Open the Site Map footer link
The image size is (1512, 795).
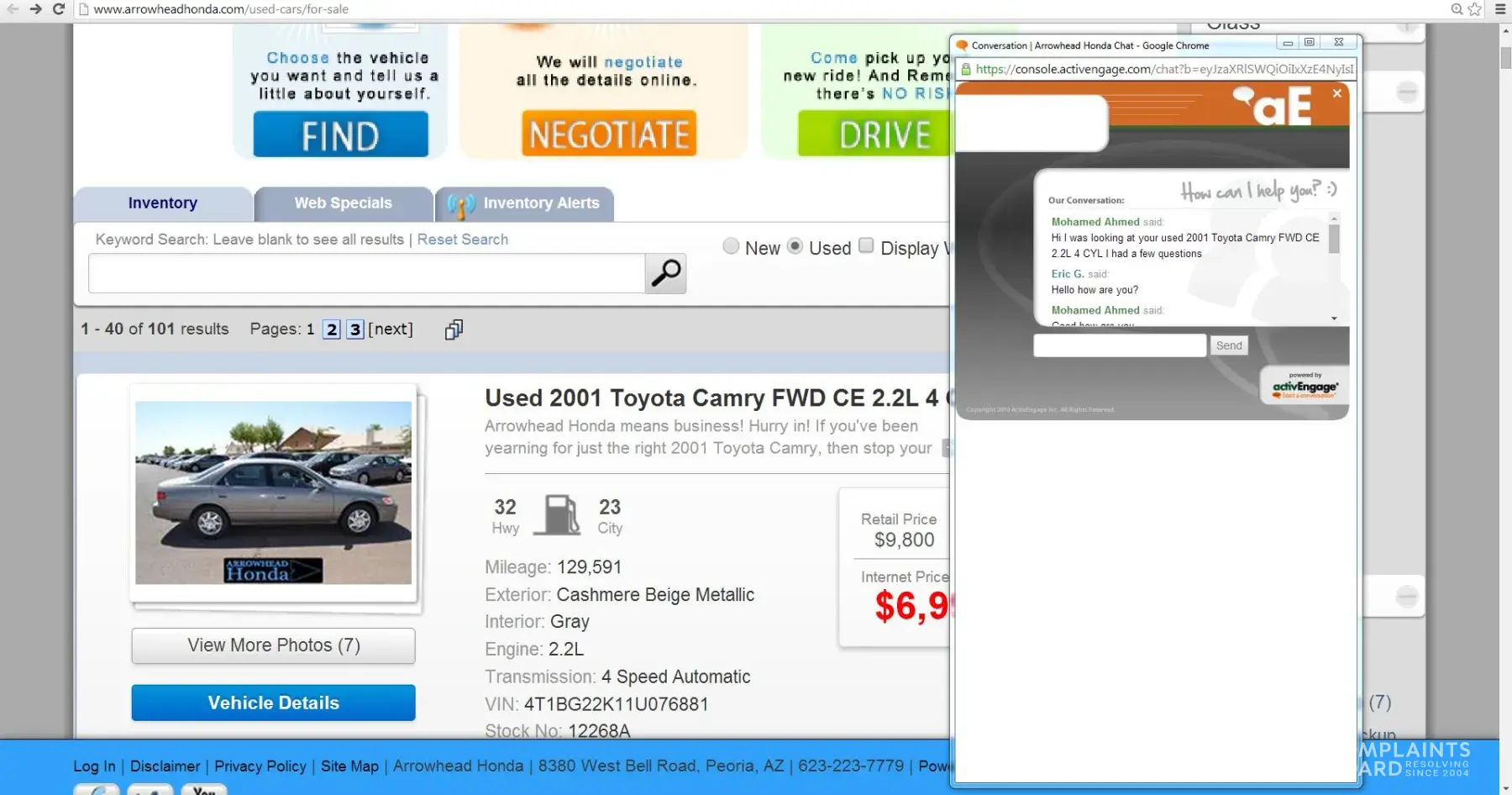[349, 766]
